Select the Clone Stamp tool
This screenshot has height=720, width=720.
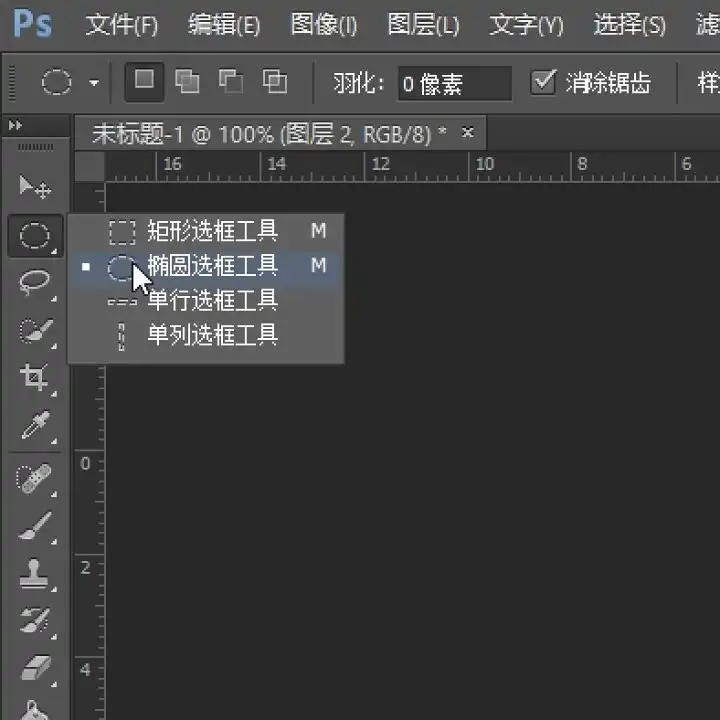pos(34,574)
